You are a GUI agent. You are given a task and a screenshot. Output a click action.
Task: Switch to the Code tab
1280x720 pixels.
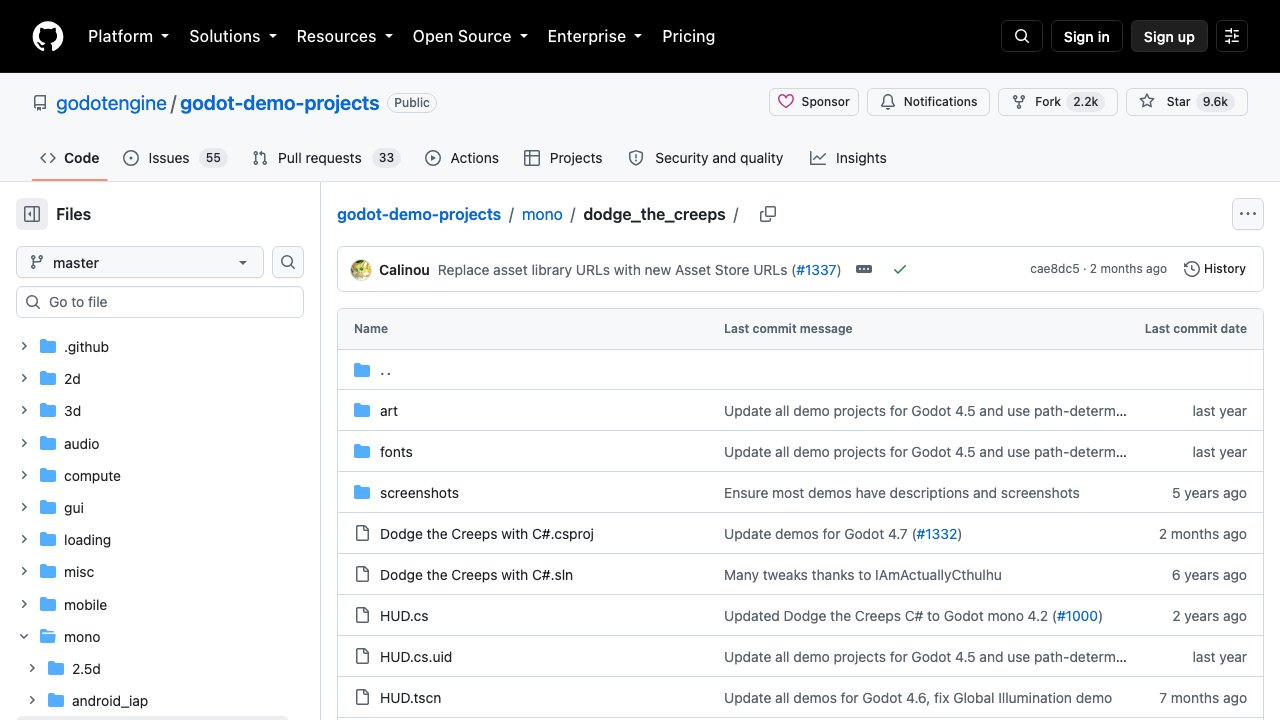pyautogui.click(x=70, y=158)
